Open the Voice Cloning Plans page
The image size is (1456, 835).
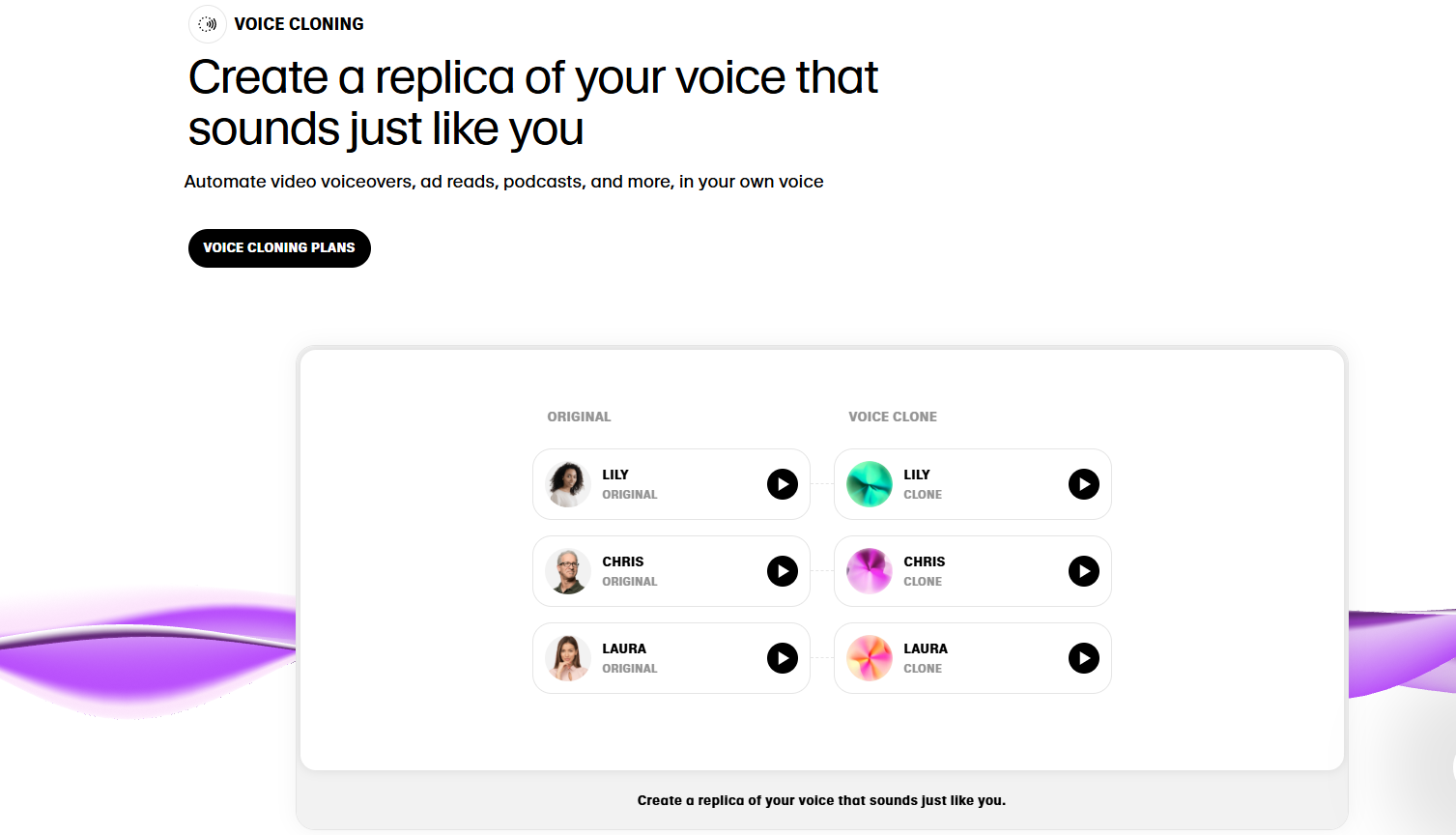(x=279, y=248)
